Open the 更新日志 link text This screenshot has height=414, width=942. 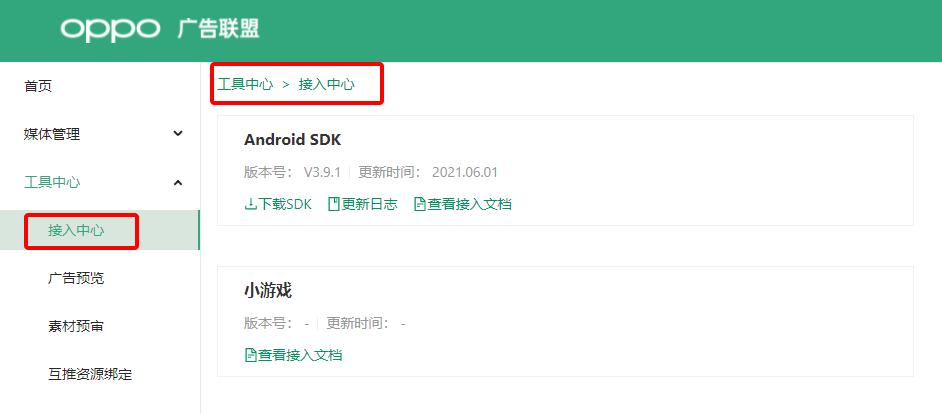coord(370,204)
